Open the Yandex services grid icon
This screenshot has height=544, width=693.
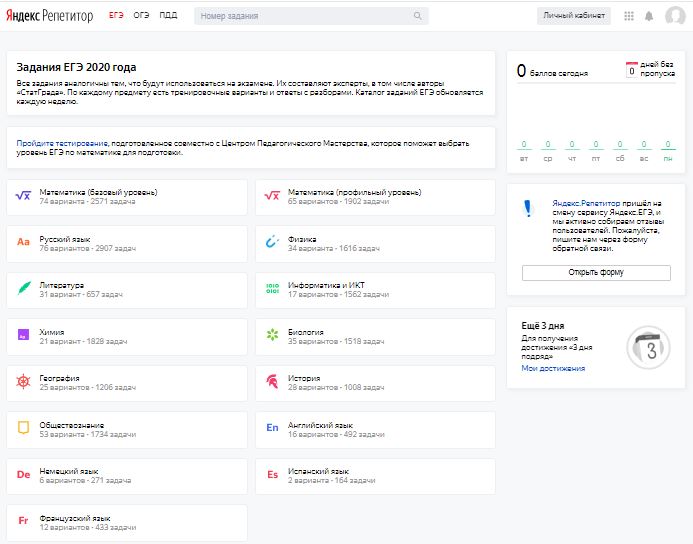tap(628, 16)
